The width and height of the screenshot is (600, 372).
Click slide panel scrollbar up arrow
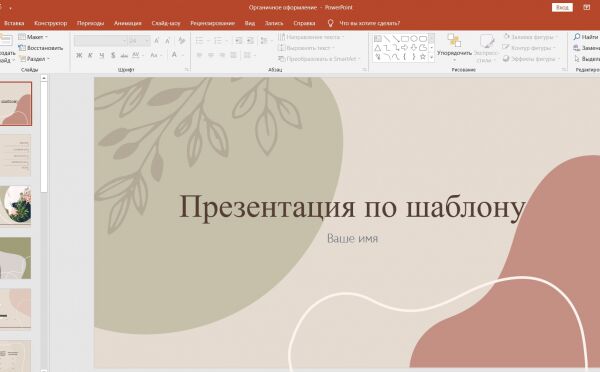[44, 78]
